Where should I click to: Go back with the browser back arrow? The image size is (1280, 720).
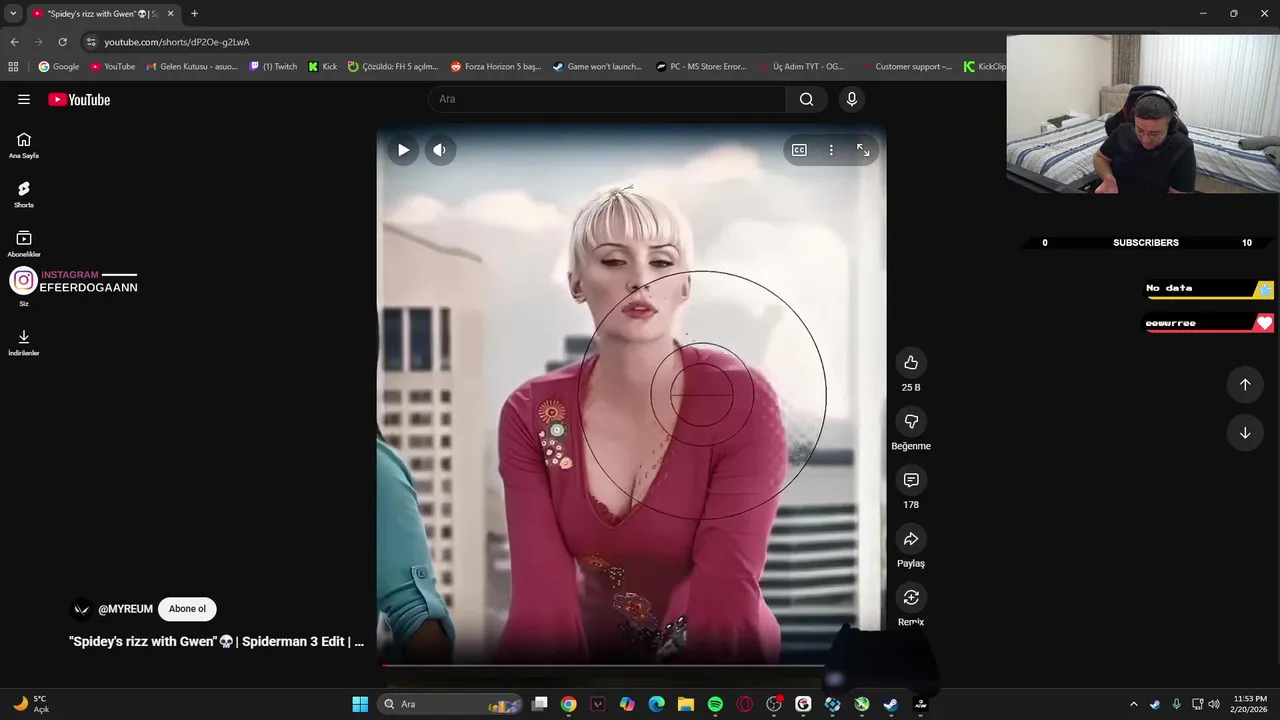coord(14,42)
